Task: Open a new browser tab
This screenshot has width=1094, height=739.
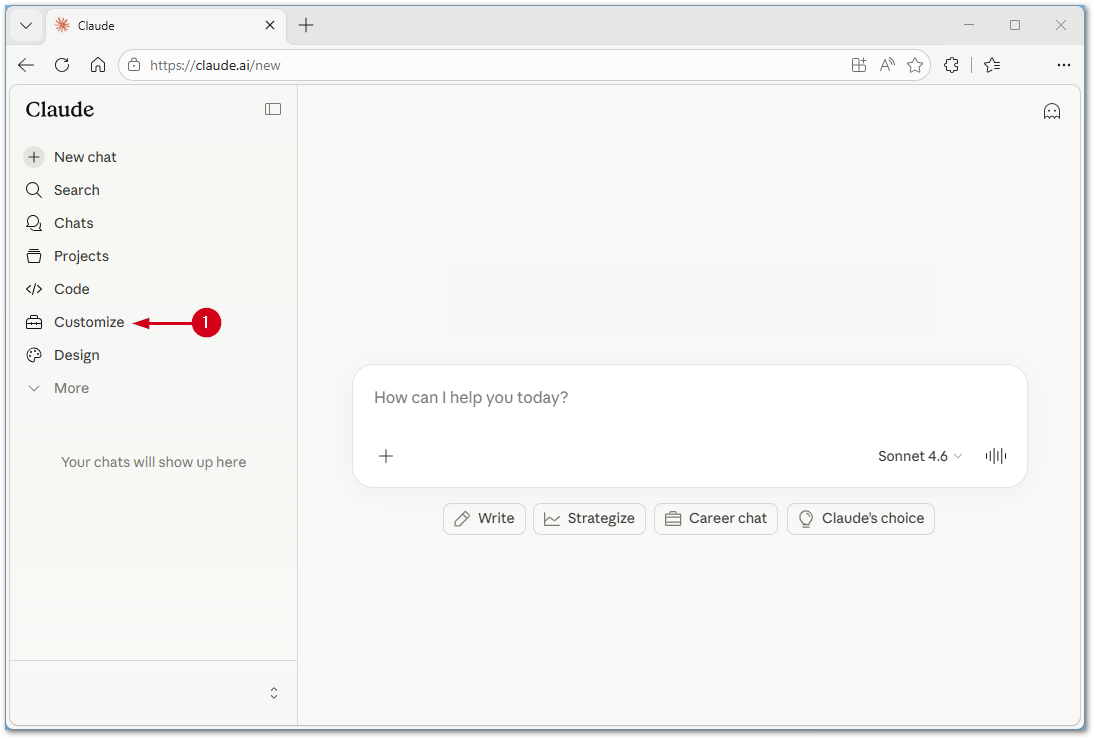Action: click(x=306, y=25)
